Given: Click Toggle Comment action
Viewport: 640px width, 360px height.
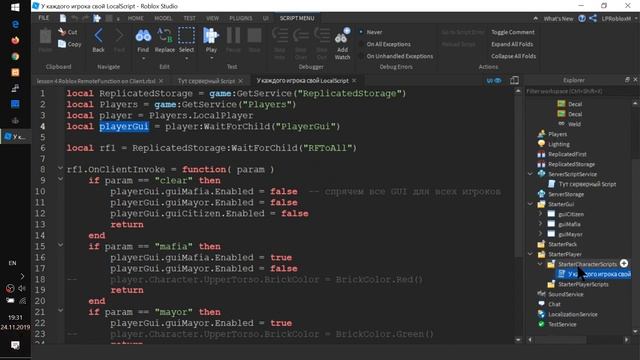Looking at the screenshot, I should (513, 32).
